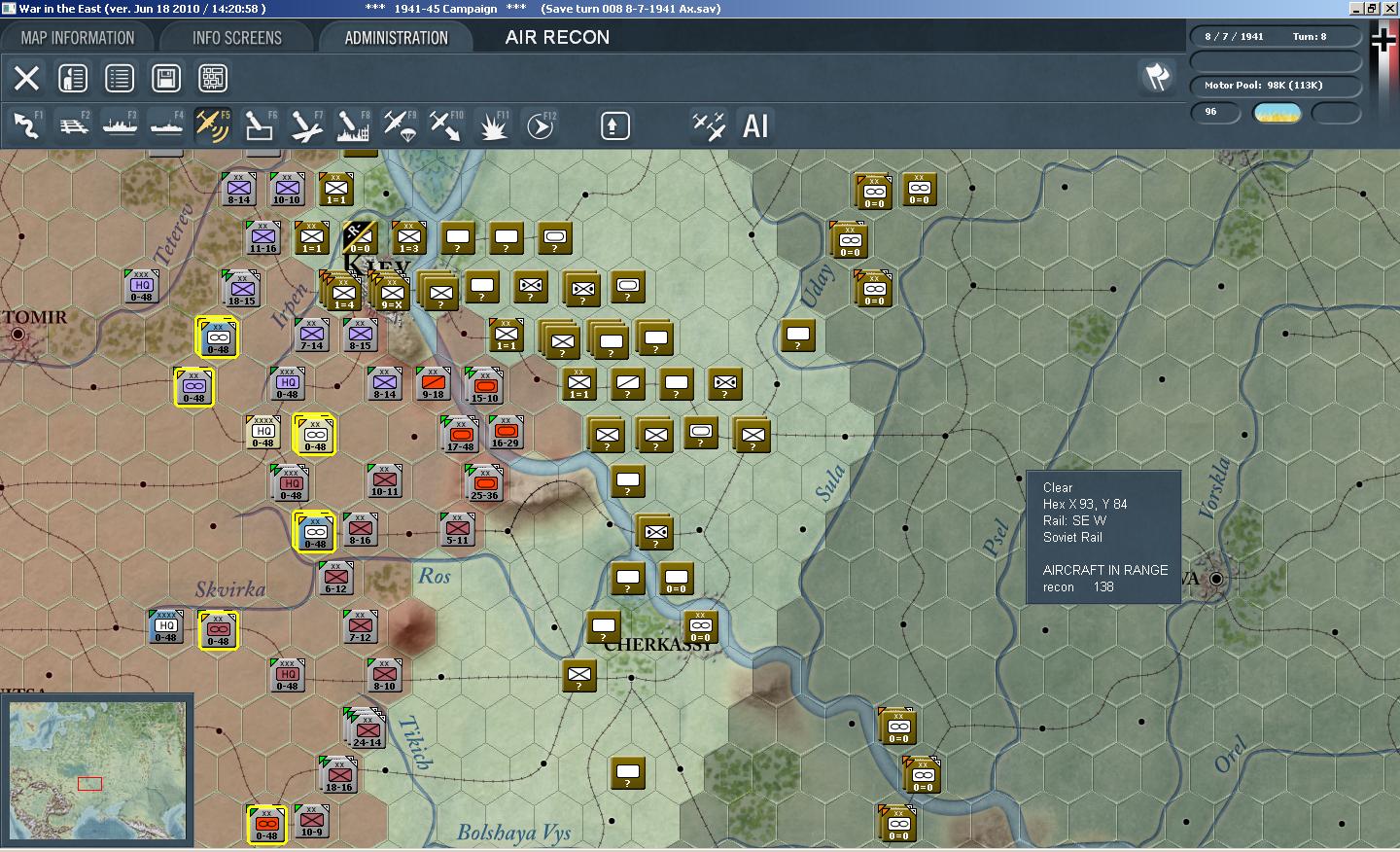Activate F7 bomb airfield mode

[x=306, y=125]
